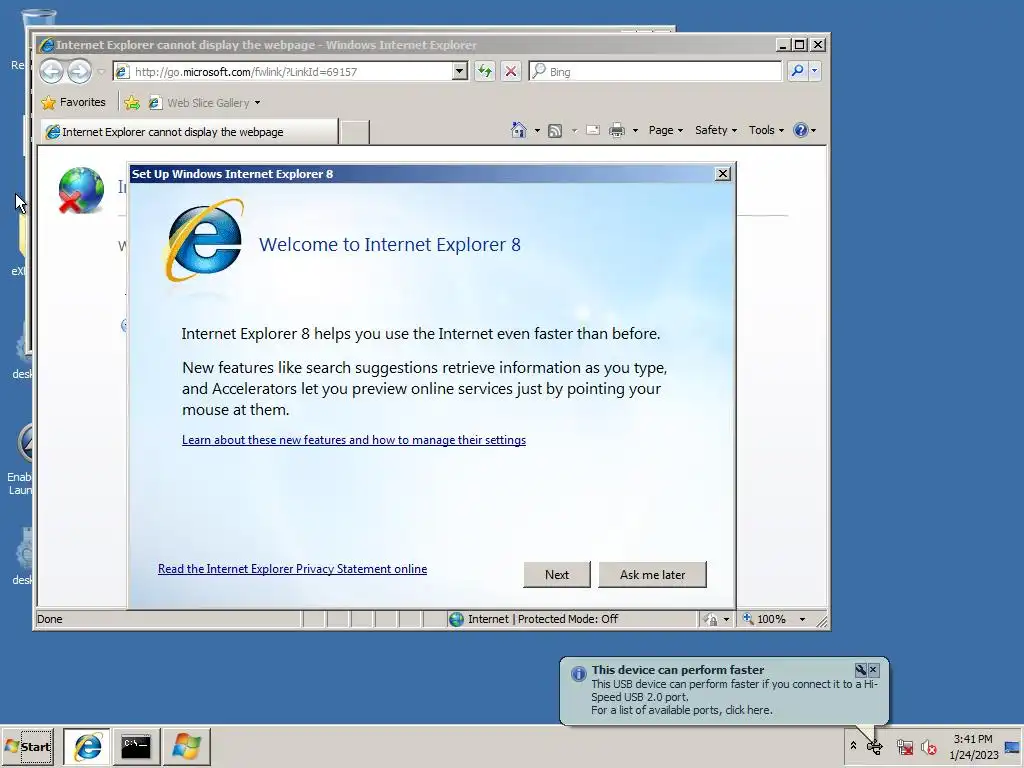Screen dimensions: 1024x768
Task: Click the Windows flag taskbar icon
Action: click(x=186, y=746)
